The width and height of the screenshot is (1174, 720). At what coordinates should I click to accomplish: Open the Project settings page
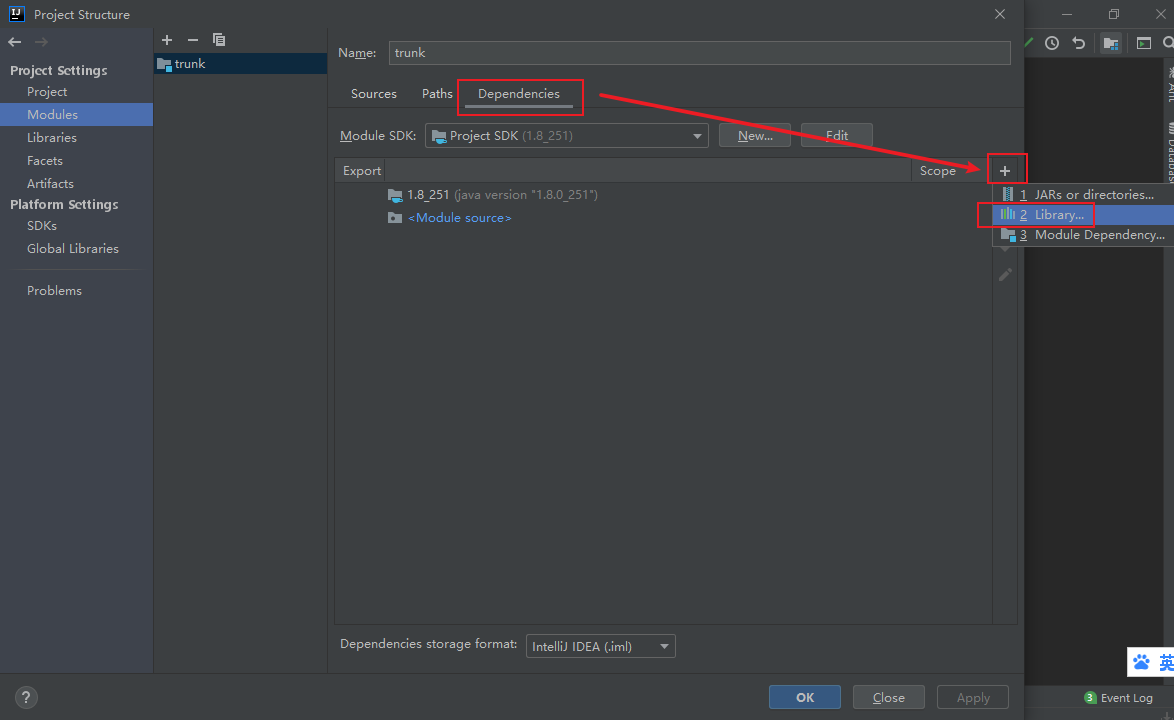pos(47,91)
